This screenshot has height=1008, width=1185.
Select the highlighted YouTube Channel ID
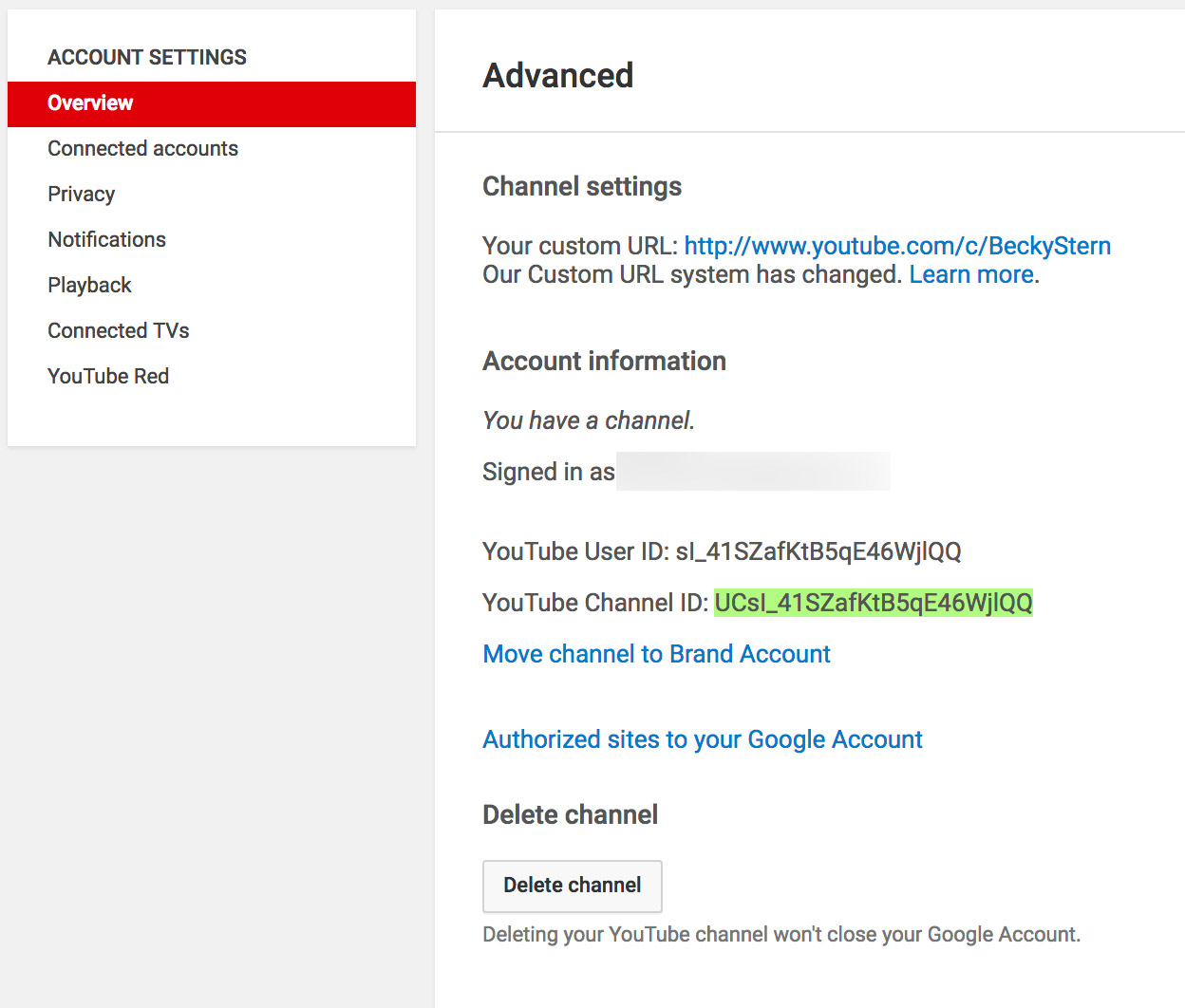[x=873, y=603]
